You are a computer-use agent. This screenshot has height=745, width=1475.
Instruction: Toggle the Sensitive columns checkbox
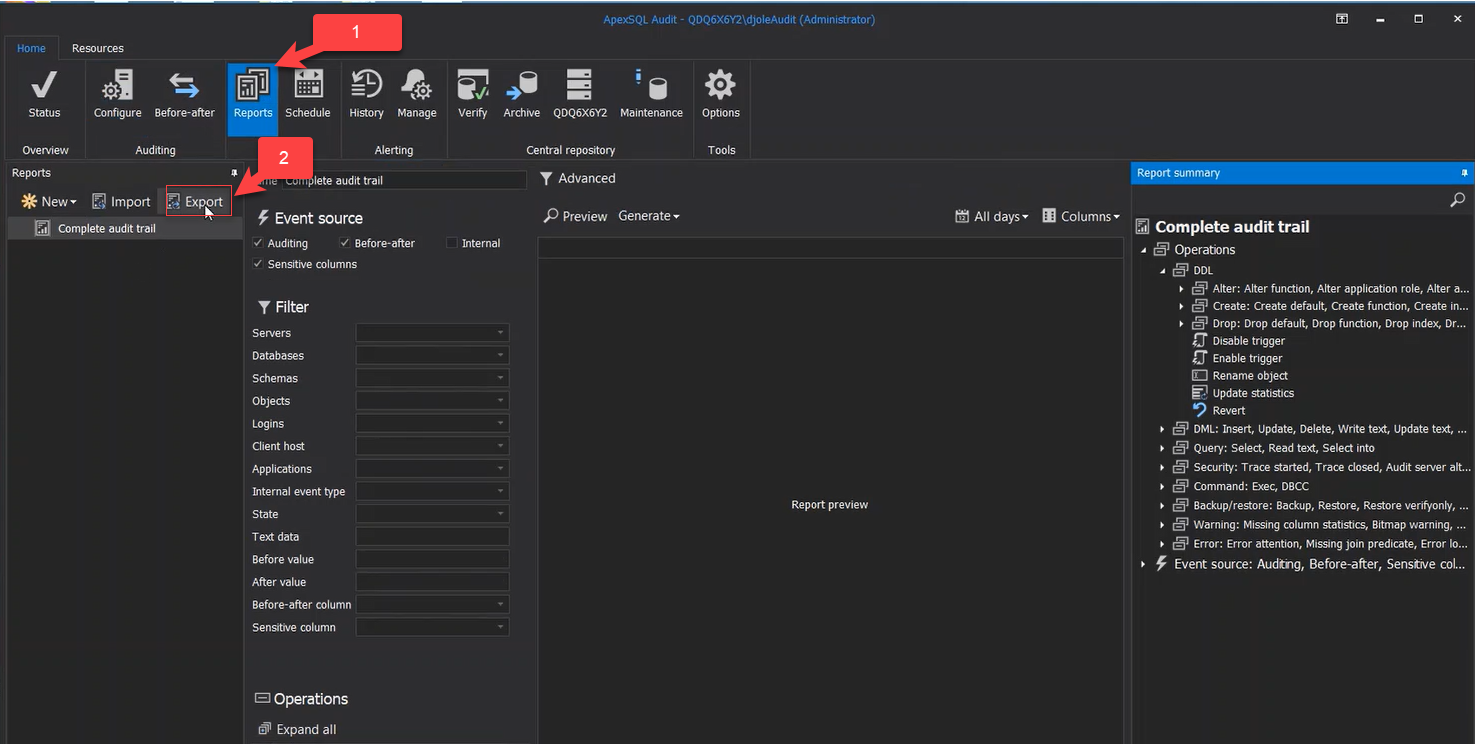click(x=259, y=264)
